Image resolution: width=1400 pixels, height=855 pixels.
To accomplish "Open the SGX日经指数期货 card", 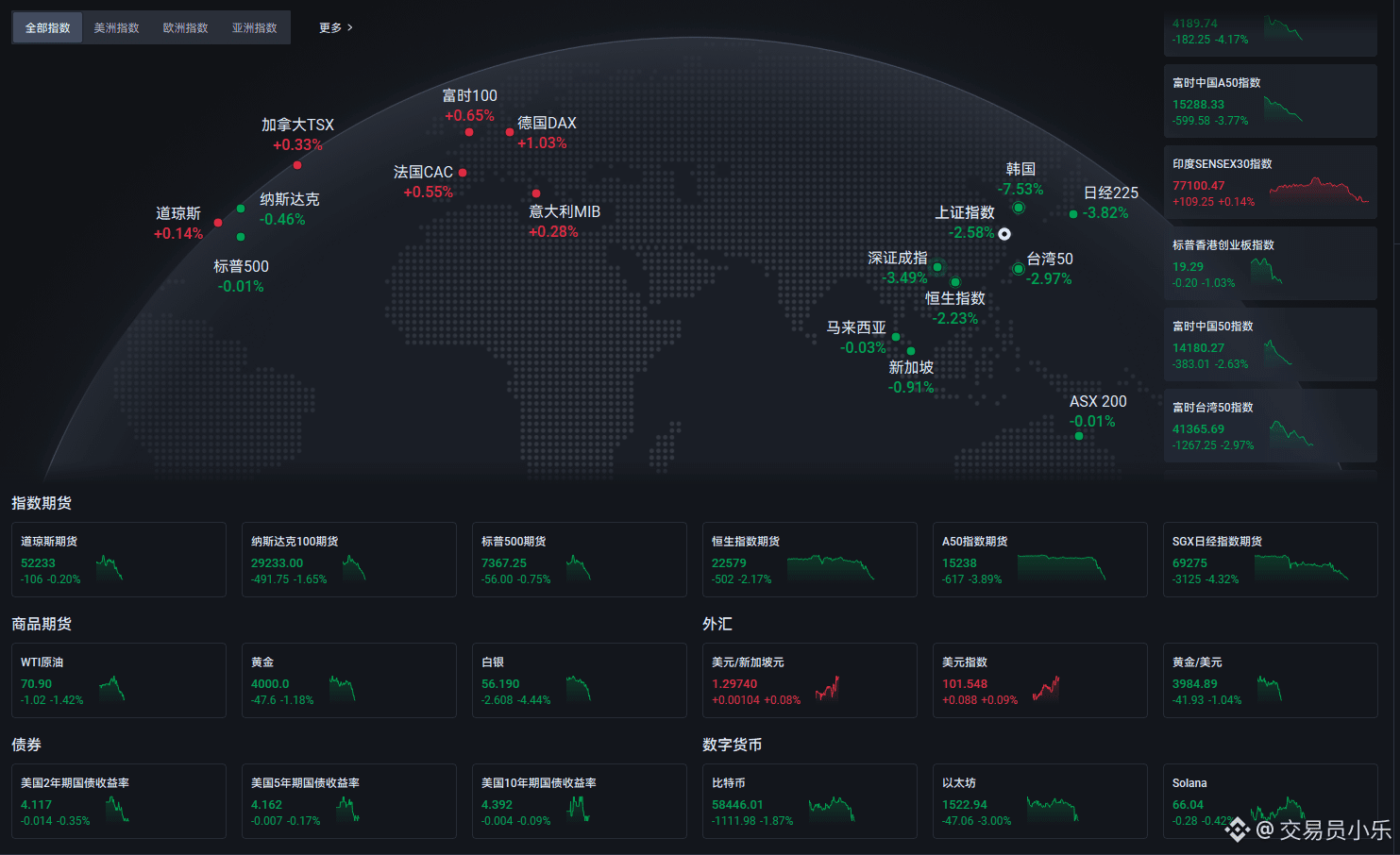I will click(1271, 560).
